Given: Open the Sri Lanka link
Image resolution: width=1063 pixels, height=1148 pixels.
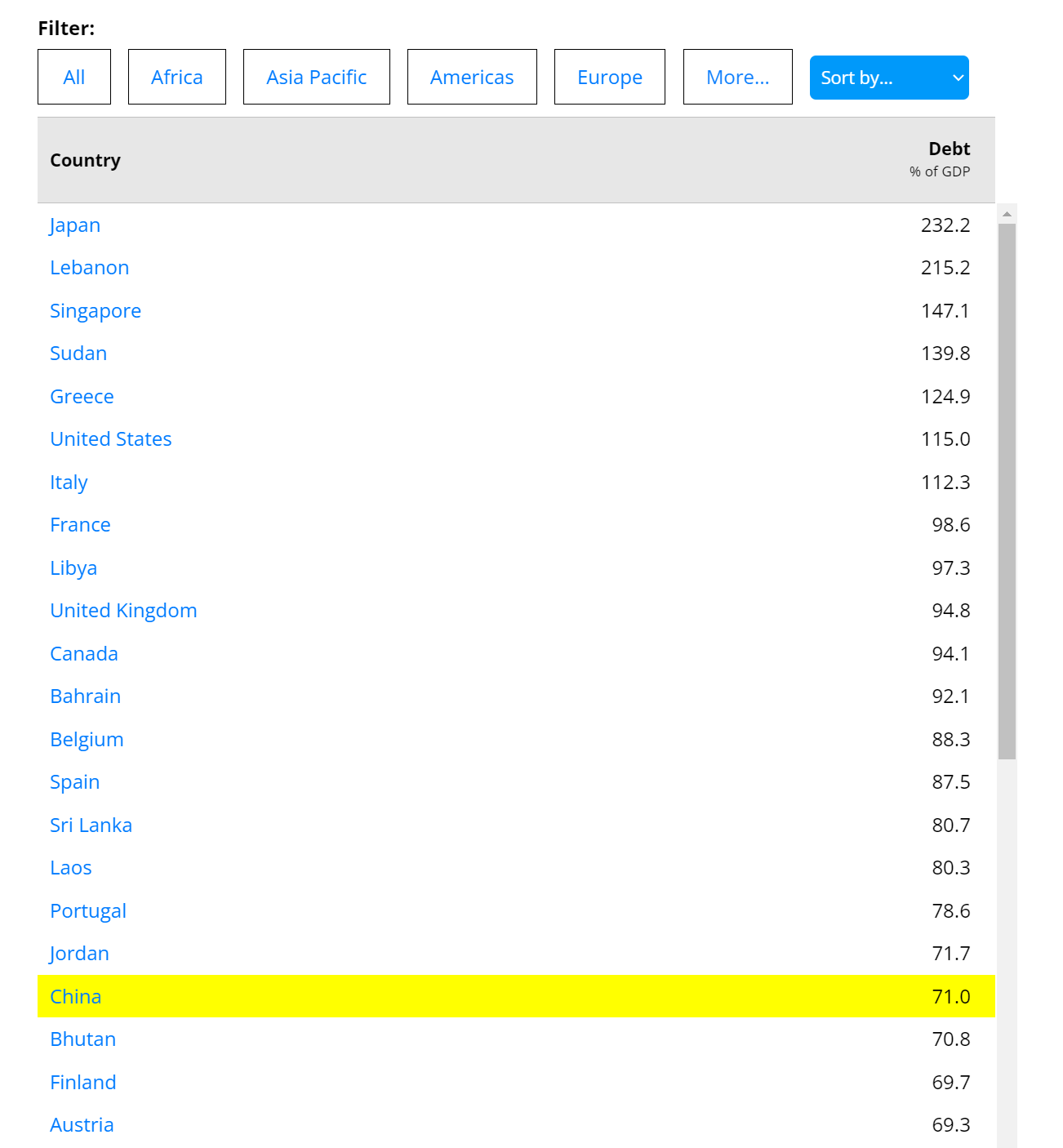Looking at the screenshot, I should [x=91, y=825].
